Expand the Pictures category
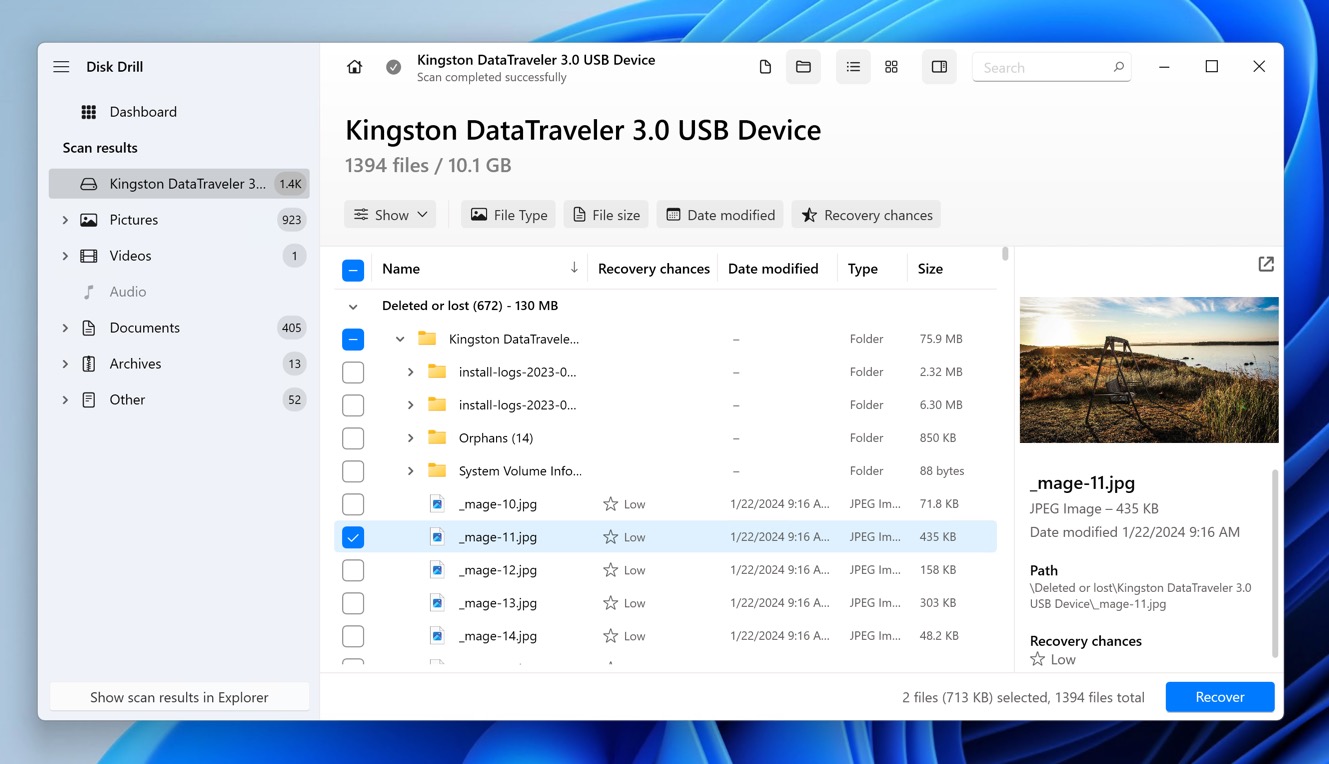 (x=65, y=220)
